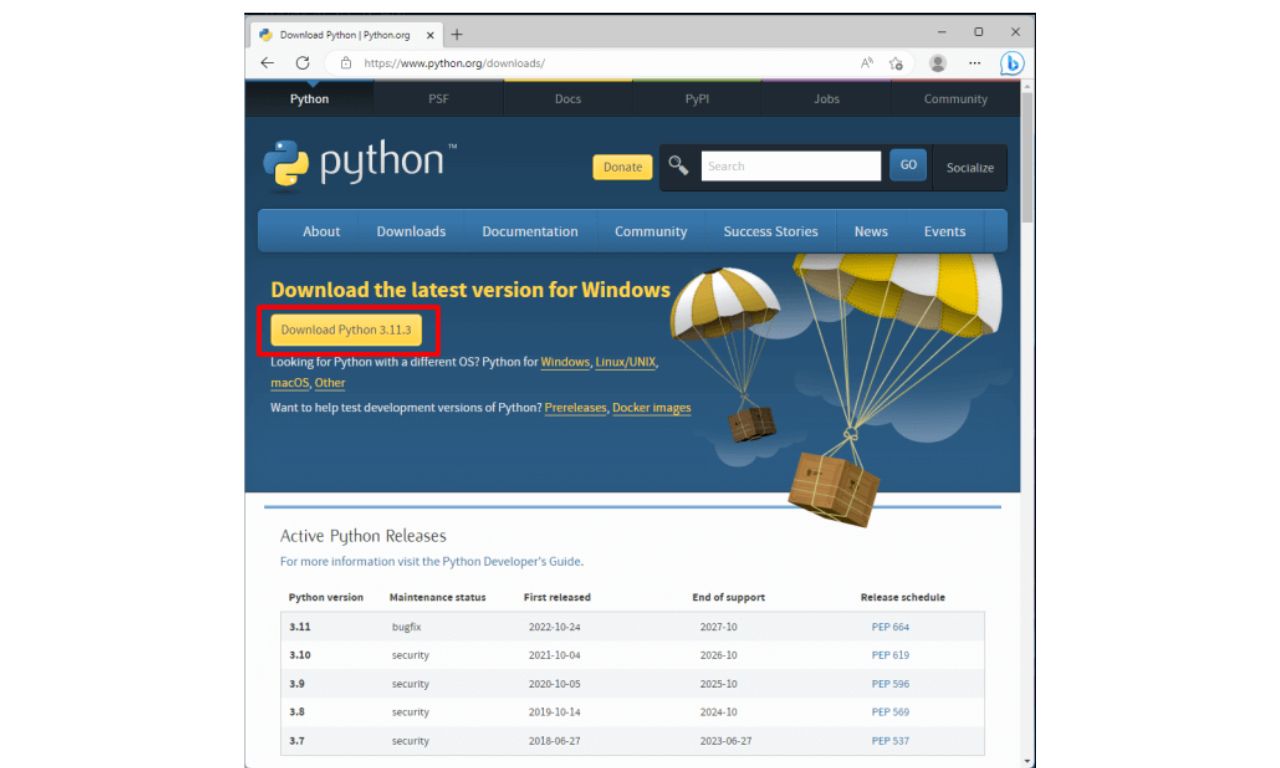The image size is (1280, 768).
Task: Launch the Bing sidebar icon
Action: [x=1013, y=63]
